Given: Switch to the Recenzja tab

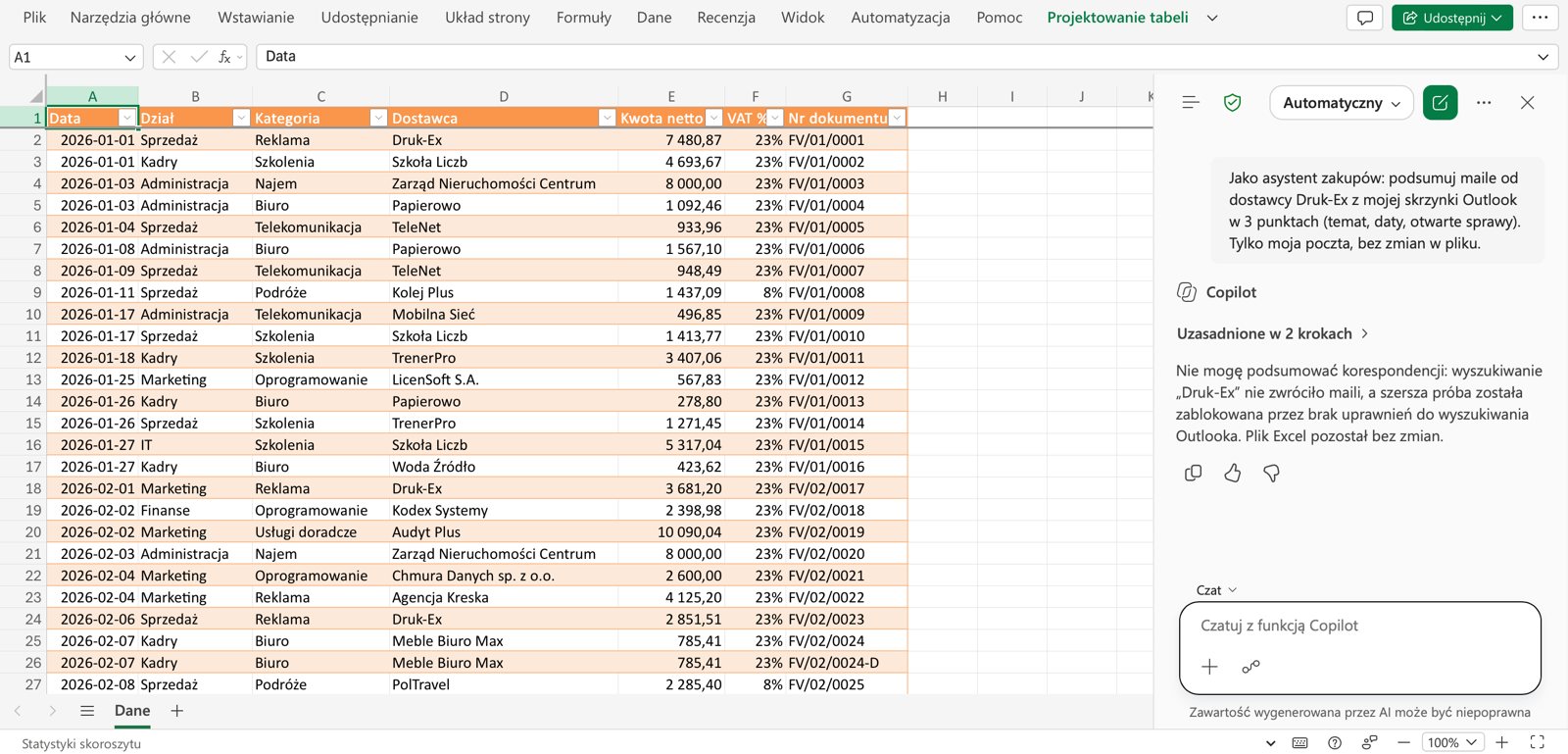Looking at the screenshot, I should click(x=726, y=18).
